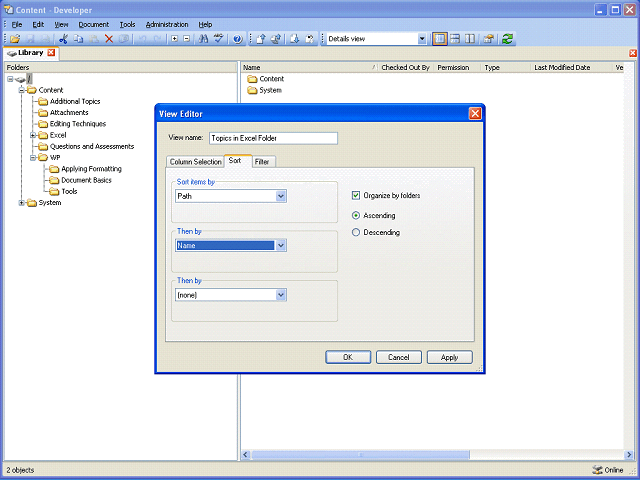The height and width of the screenshot is (480, 640).
Task: Open the File menu
Action: coord(17,24)
